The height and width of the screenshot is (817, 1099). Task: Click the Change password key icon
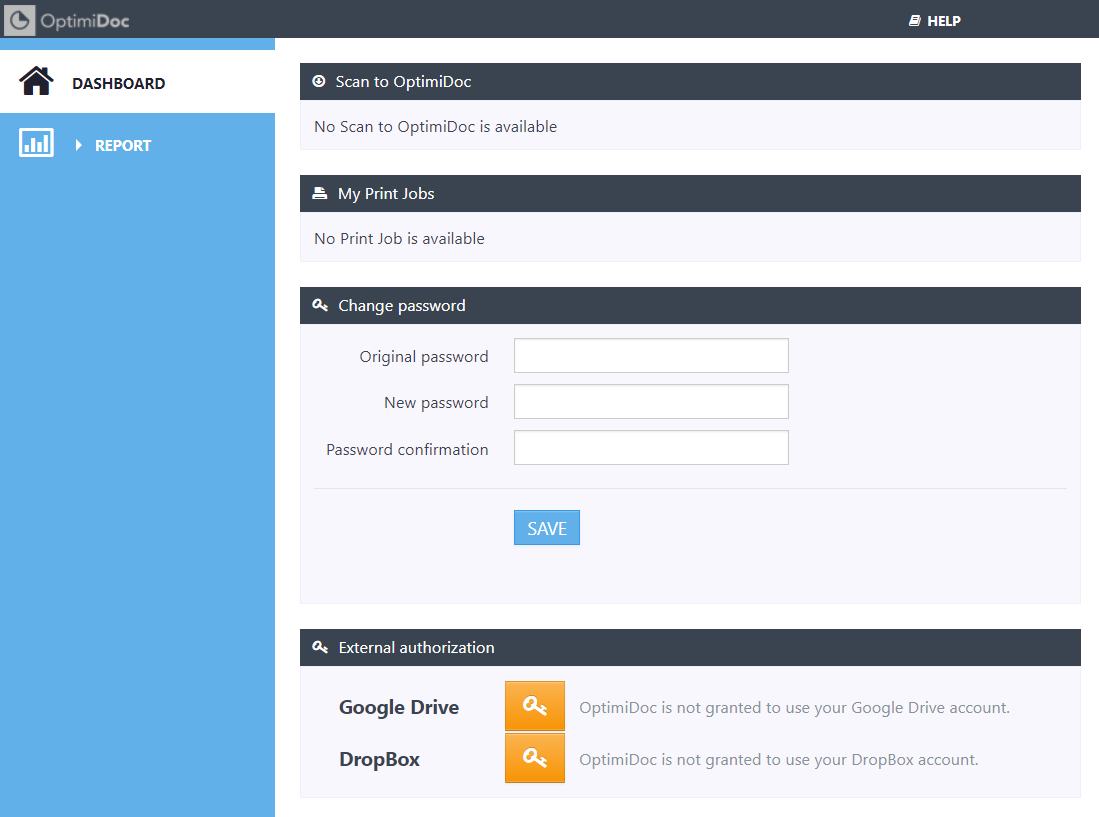320,306
